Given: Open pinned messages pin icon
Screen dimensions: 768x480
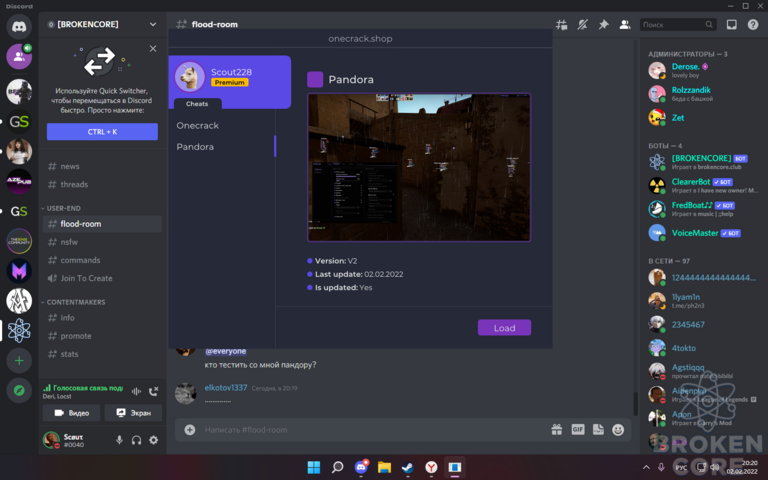Looking at the screenshot, I should (603, 24).
